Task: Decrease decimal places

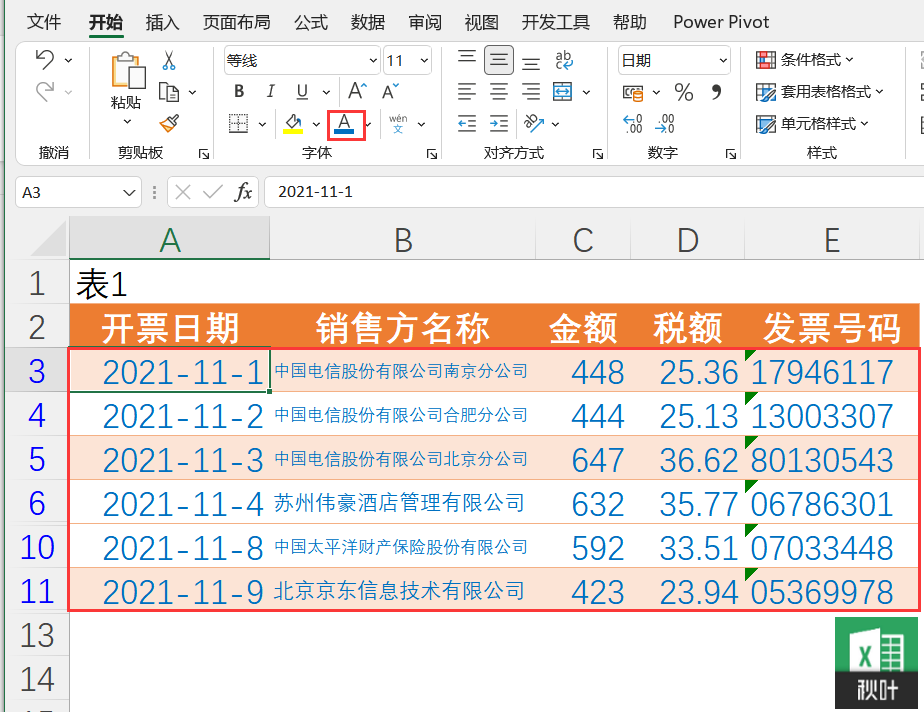Action: (x=665, y=124)
